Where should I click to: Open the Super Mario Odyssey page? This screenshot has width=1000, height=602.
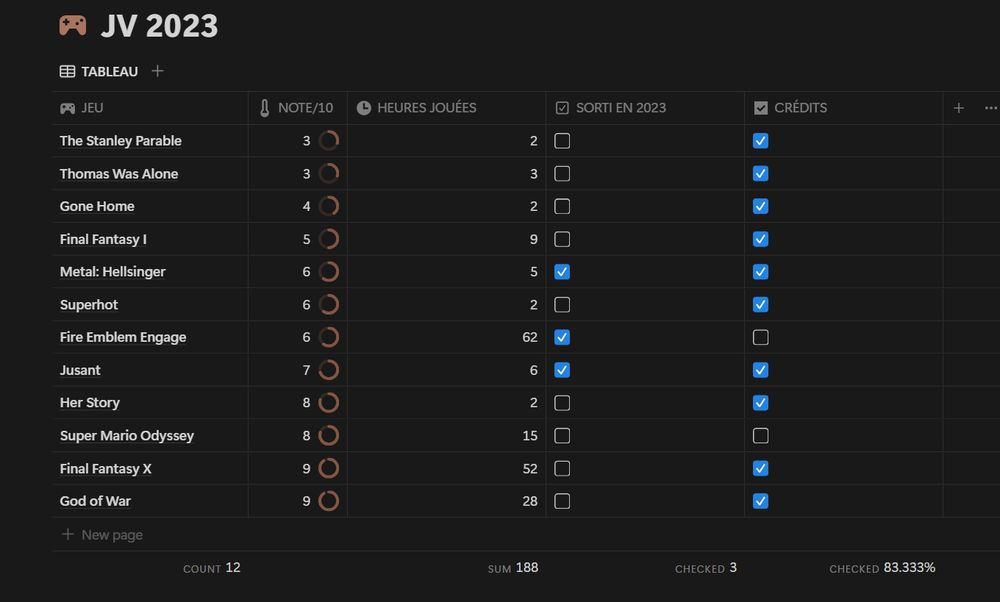tap(127, 436)
